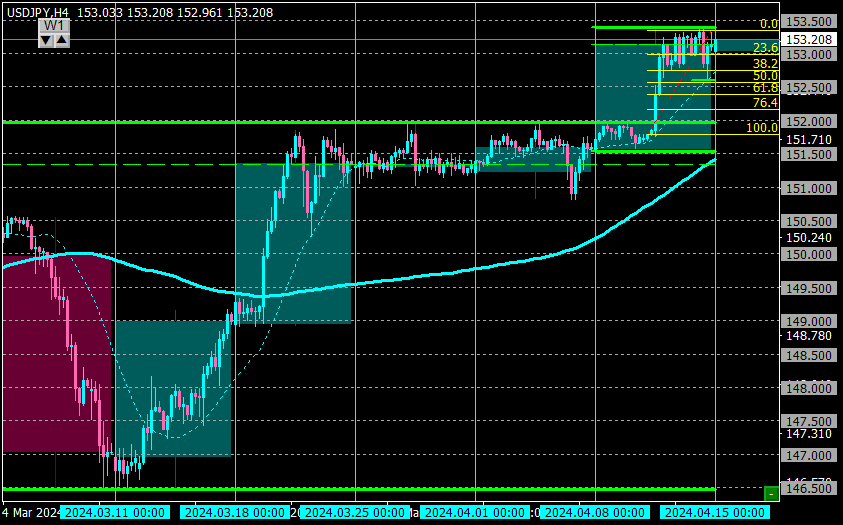This screenshot has height=525, width=843.
Task: Click the 2024.03.18 00:00 date marker
Action: (x=235, y=513)
